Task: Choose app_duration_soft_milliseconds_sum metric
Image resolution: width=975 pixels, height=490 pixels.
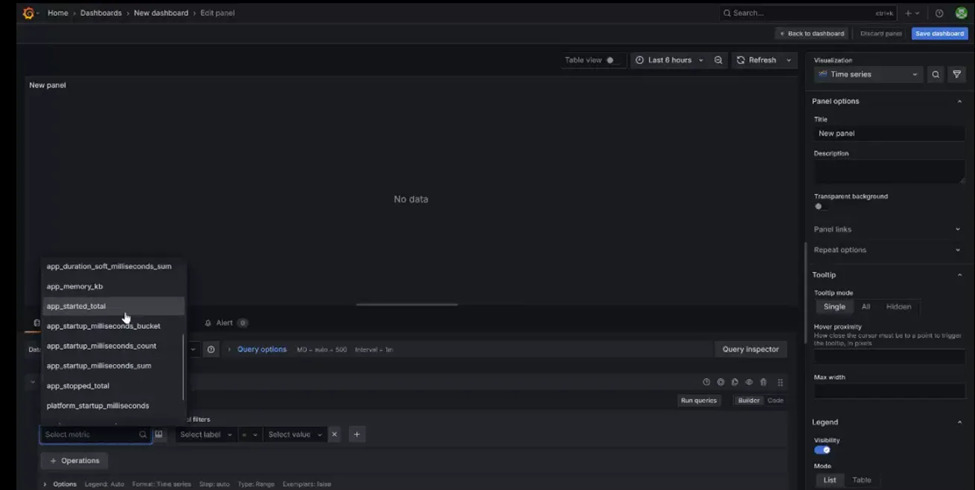Action: click(113, 266)
